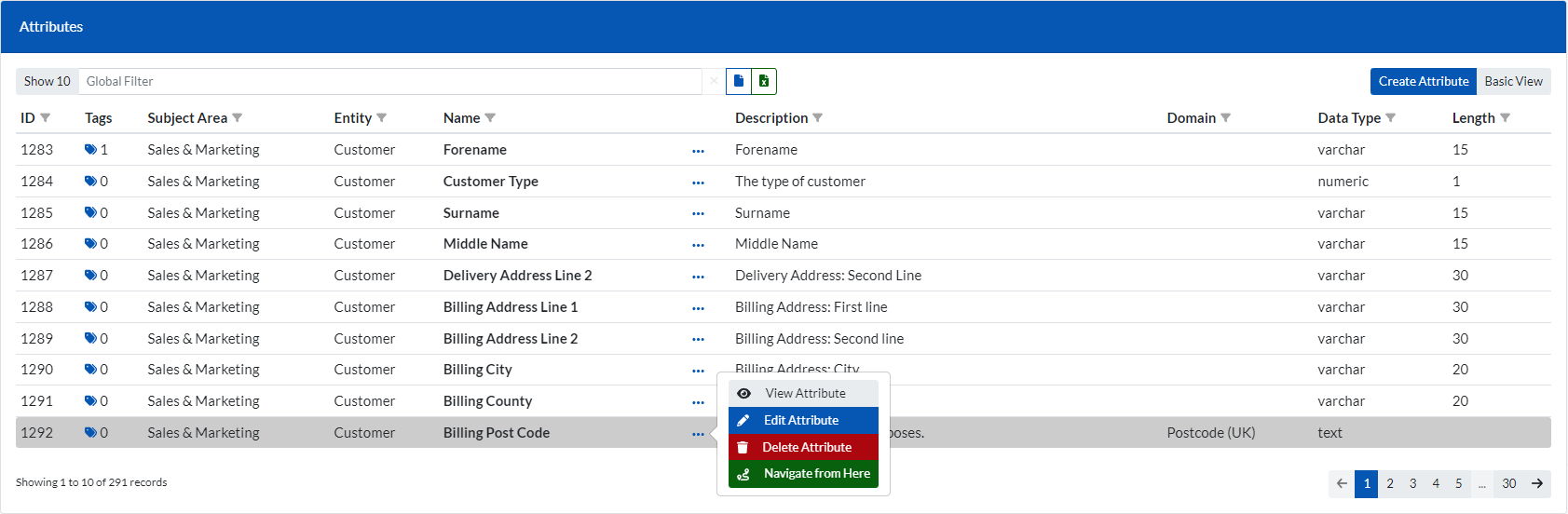Open ellipsis menu for Customer Type row
This screenshot has width=1568, height=514.
click(x=698, y=183)
